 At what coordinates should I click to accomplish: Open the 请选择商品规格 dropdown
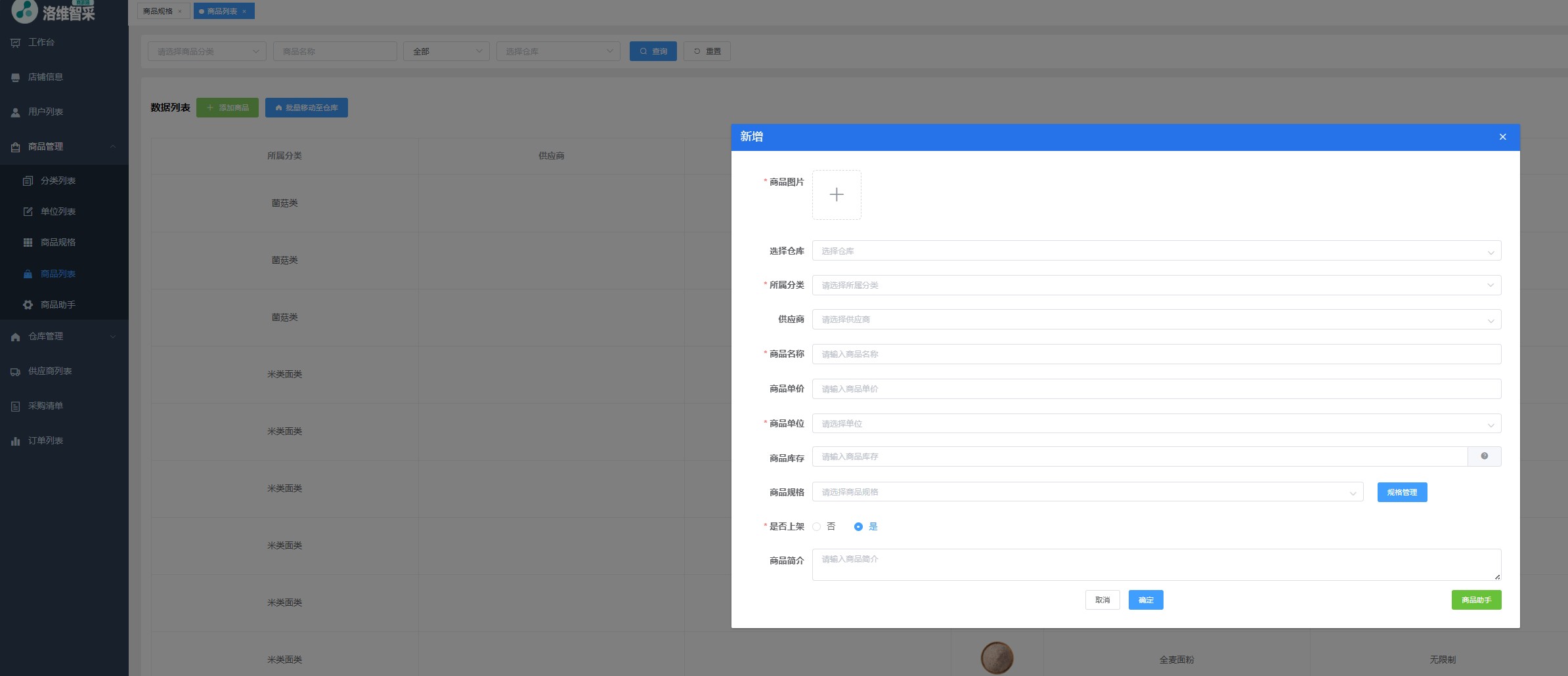(x=1087, y=492)
